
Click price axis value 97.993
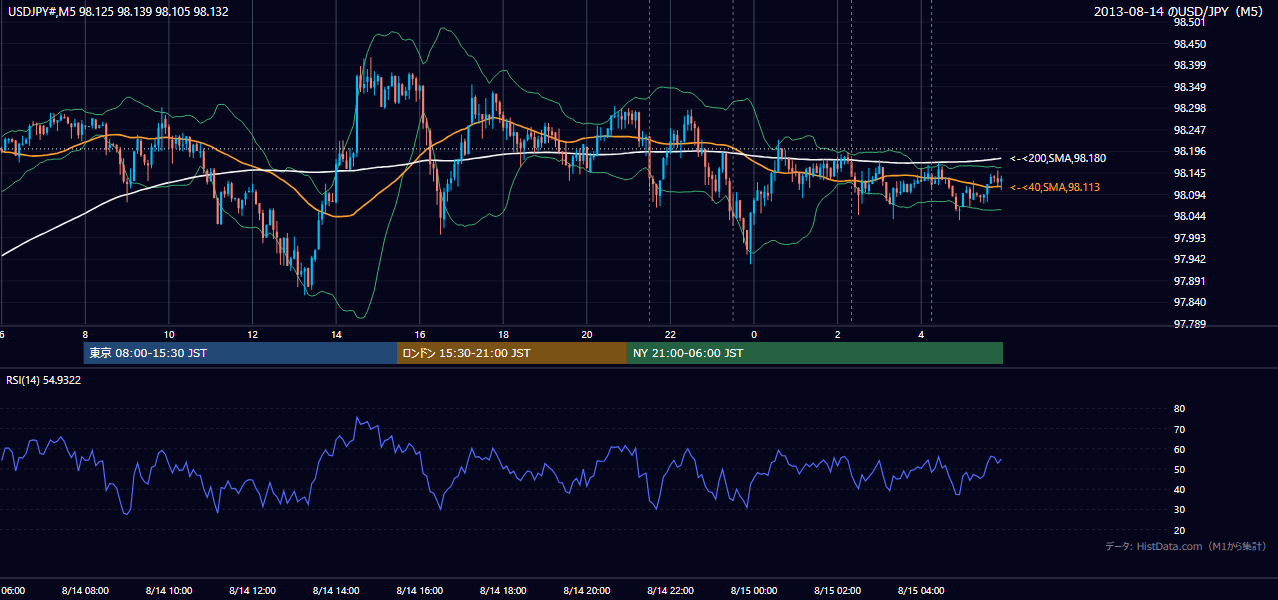(1188, 237)
